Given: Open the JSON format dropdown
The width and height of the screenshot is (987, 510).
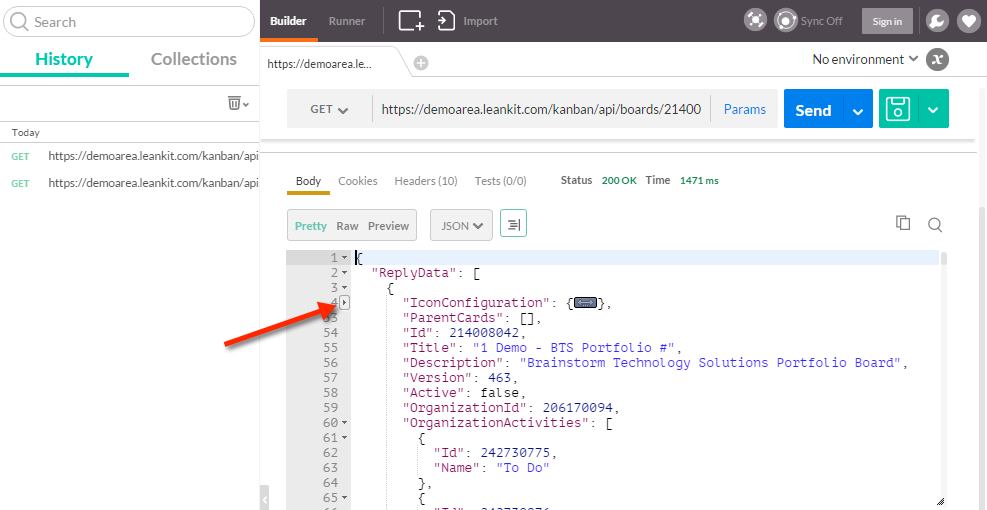Looking at the screenshot, I should coord(461,225).
